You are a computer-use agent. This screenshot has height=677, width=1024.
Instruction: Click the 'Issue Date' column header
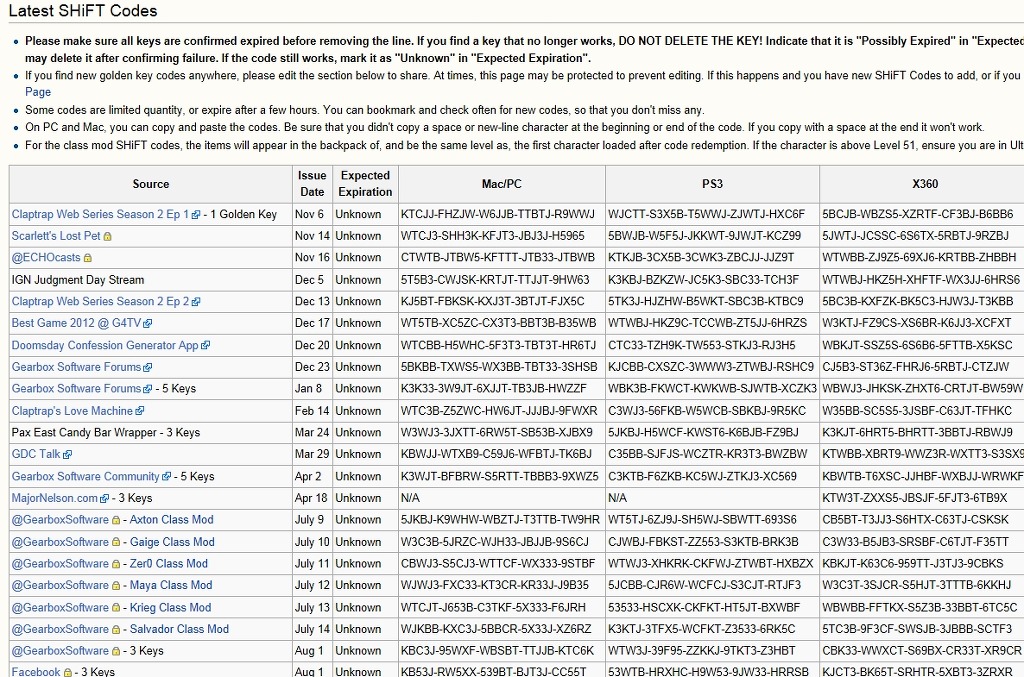[x=312, y=184]
